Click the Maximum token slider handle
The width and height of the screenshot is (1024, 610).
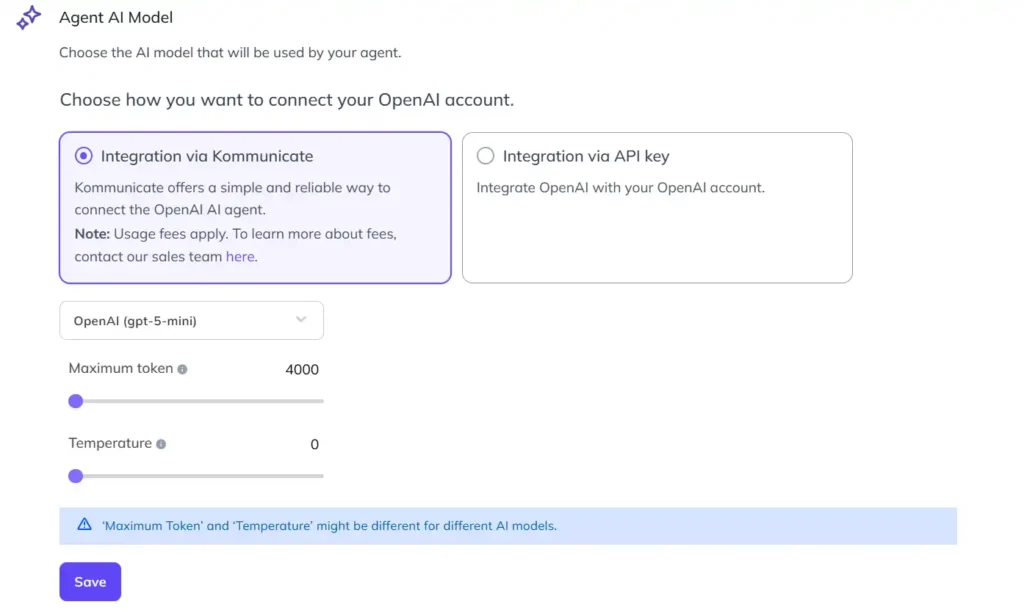[x=76, y=401]
